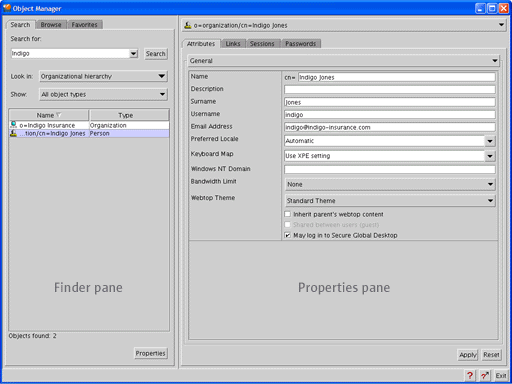This screenshot has height=384, width=512.
Task: Open the Passwords tab
Action: coord(300,44)
